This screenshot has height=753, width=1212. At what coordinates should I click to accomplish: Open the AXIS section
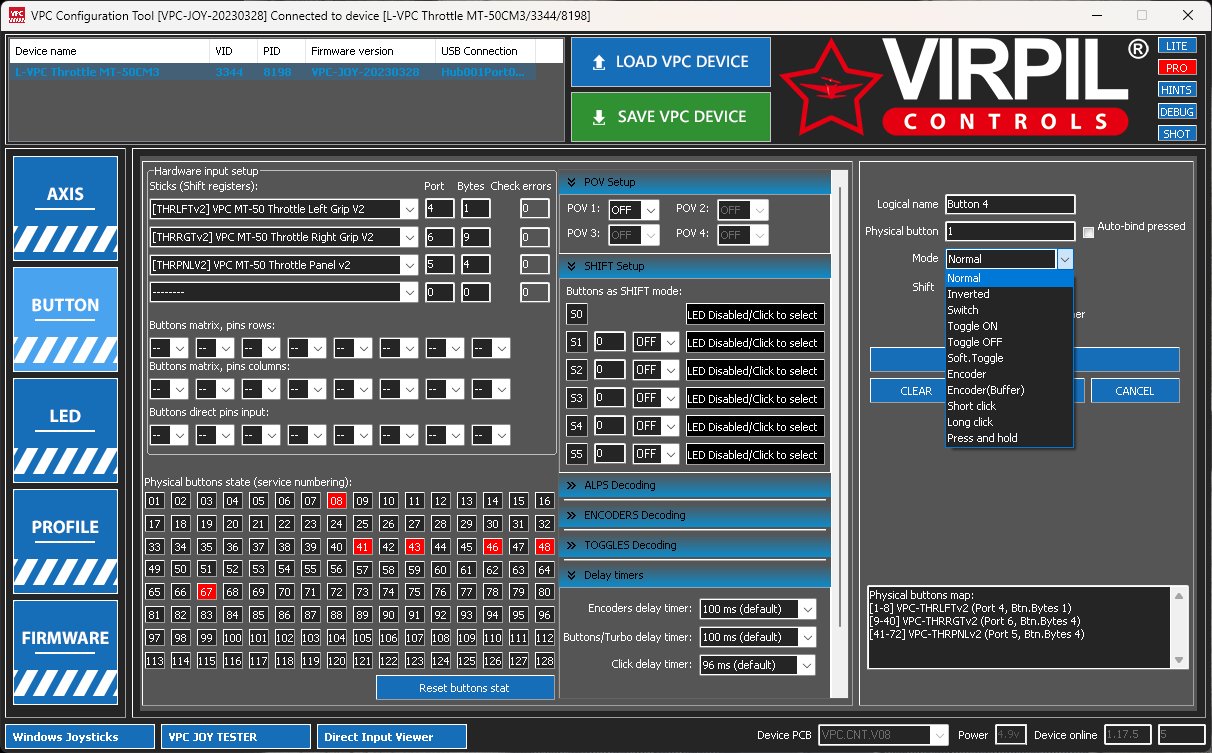coord(65,209)
